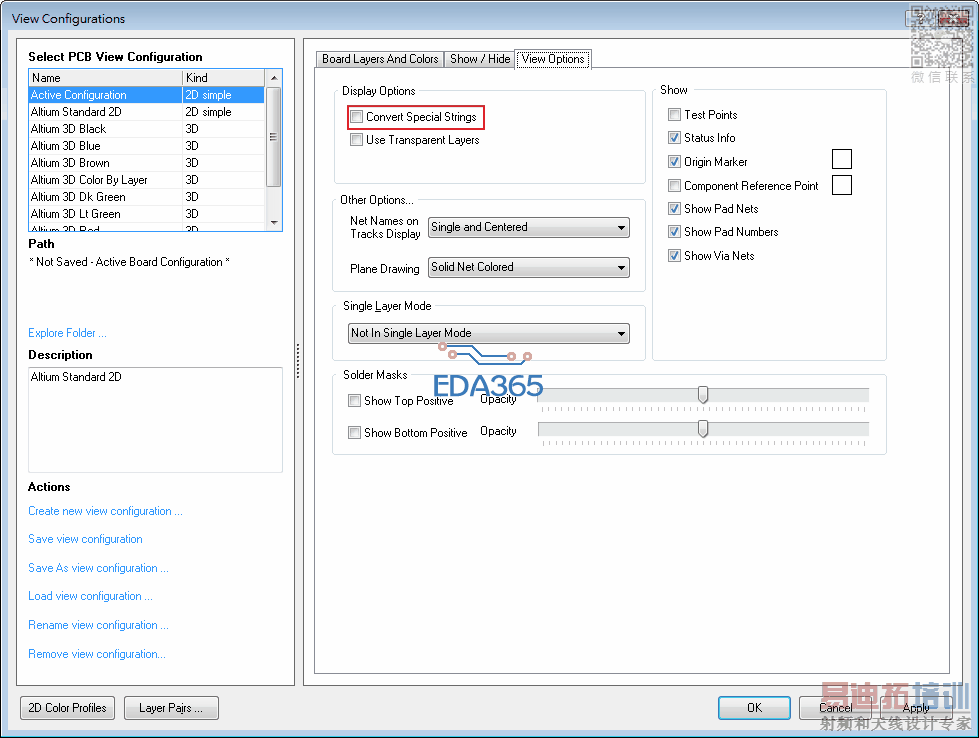Click Save As view configuration link
This screenshot has height=738, width=979.
[x=99, y=568]
